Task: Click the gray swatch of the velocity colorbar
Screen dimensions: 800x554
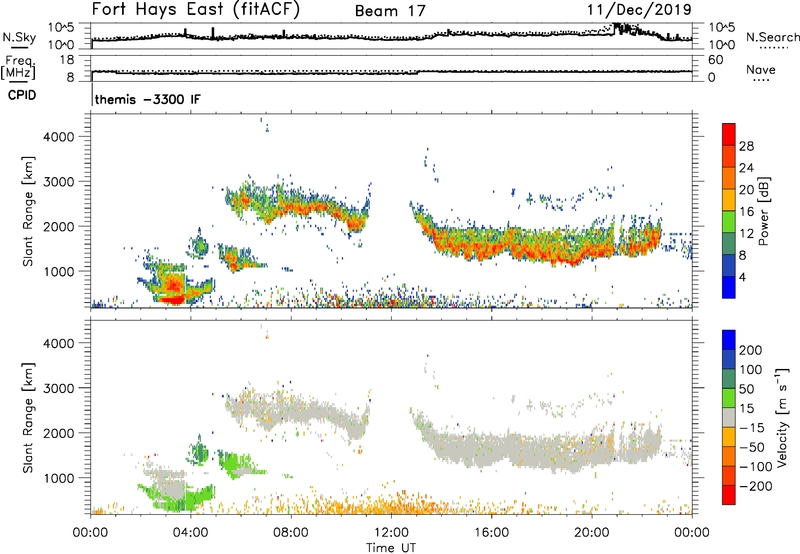Action: pos(729,418)
